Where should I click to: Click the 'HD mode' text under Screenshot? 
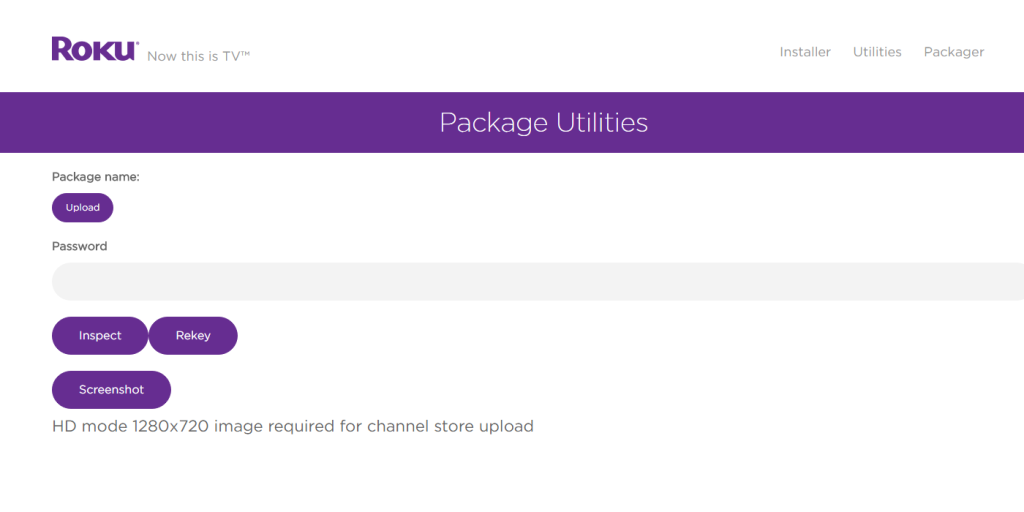click(x=90, y=426)
